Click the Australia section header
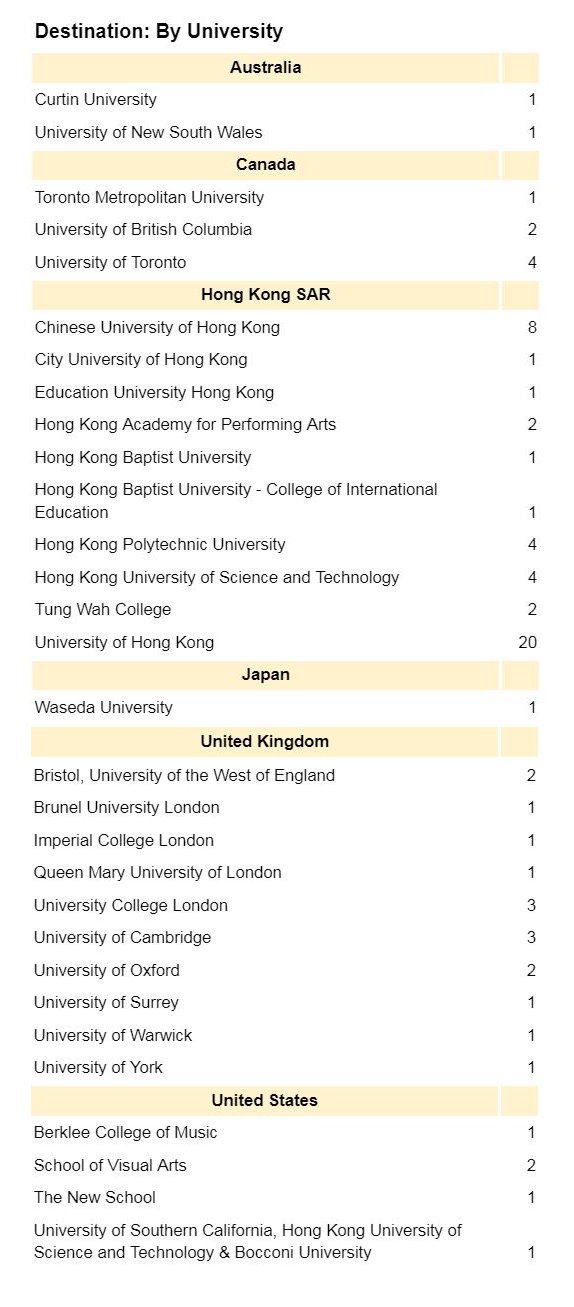 click(x=265, y=68)
